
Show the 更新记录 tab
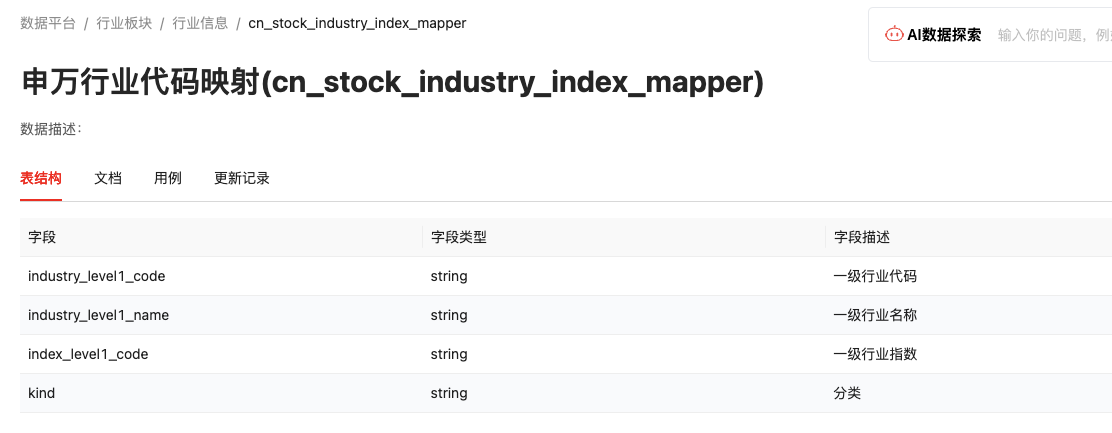point(242,178)
